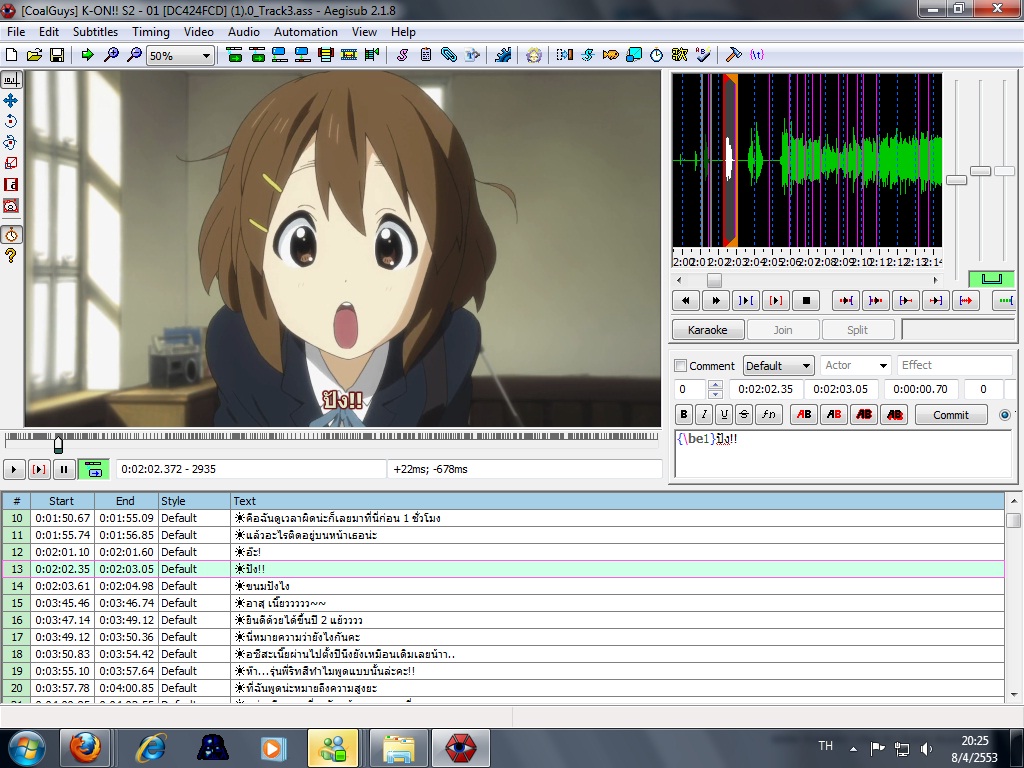Play video with play button
This screenshot has width=1024, height=768.
(14, 469)
